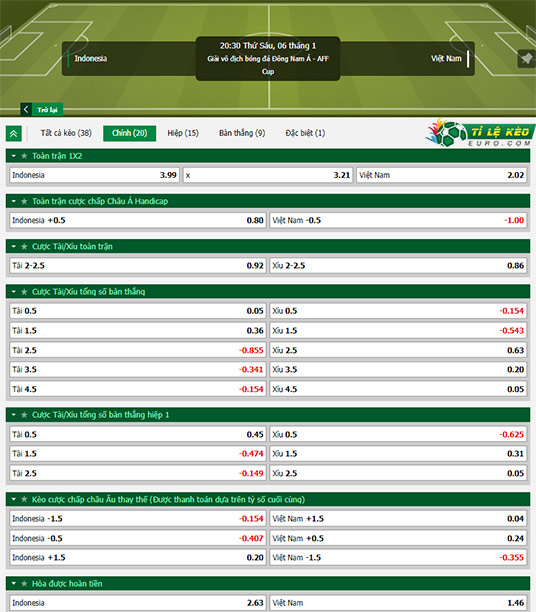Star the Tài/Xỉu tổng số bàn thắng market
Image resolution: width=536 pixels, height=612 pixels.
24,292
